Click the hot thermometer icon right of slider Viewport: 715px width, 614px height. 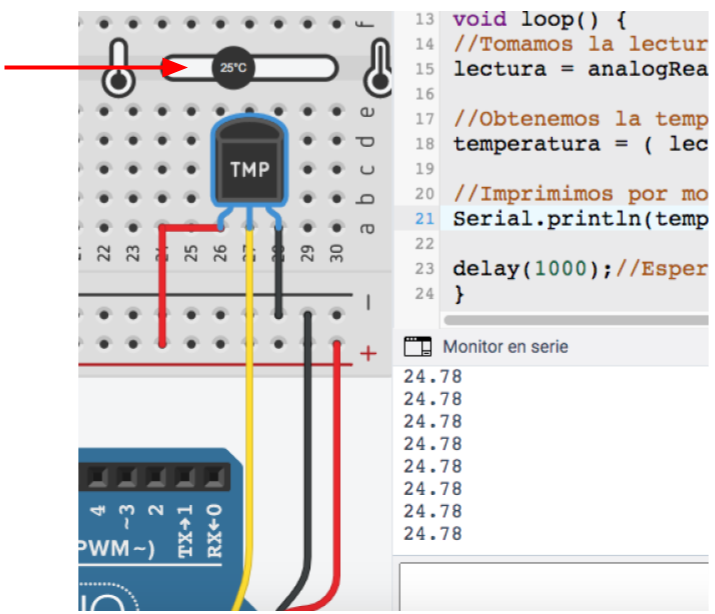pyautogui.click(x=379, y=67)
